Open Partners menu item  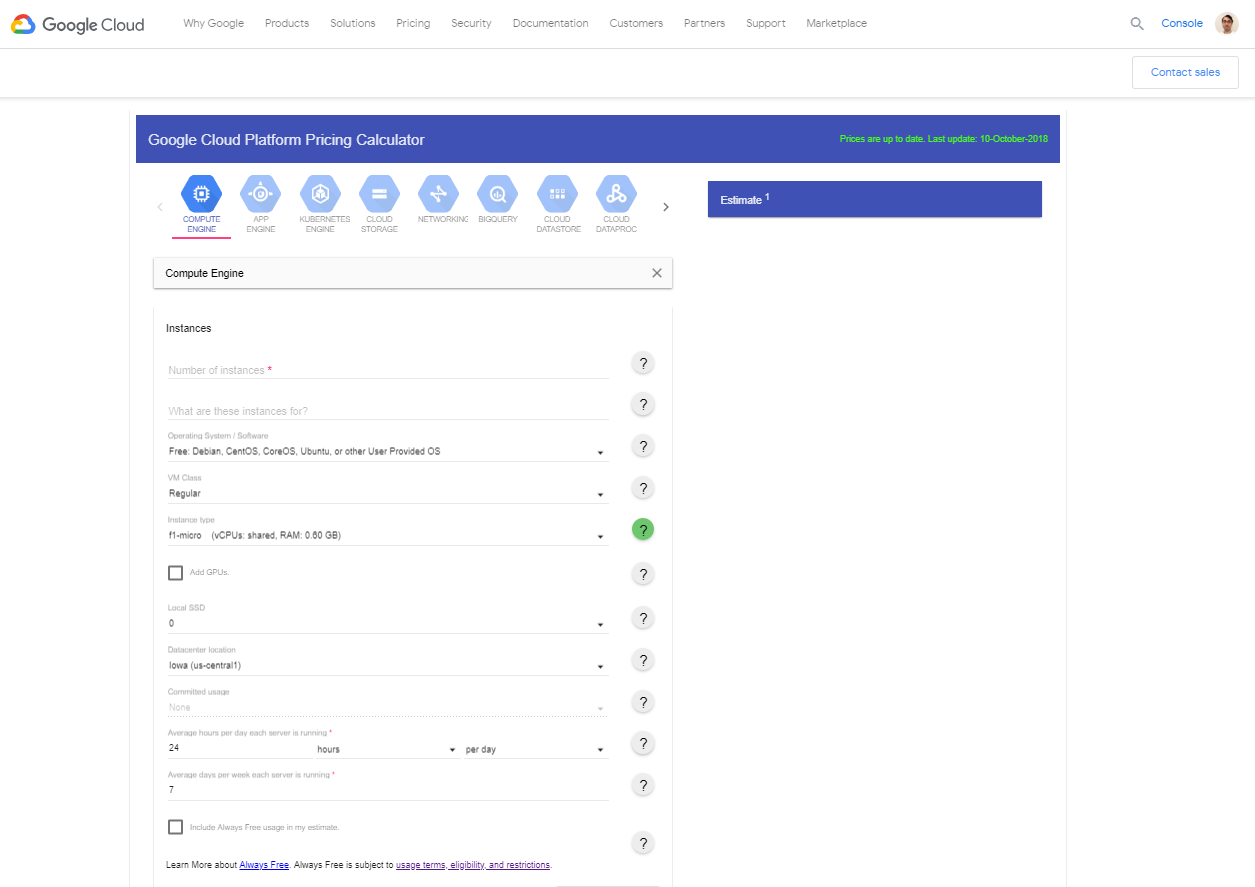(705, 23)
